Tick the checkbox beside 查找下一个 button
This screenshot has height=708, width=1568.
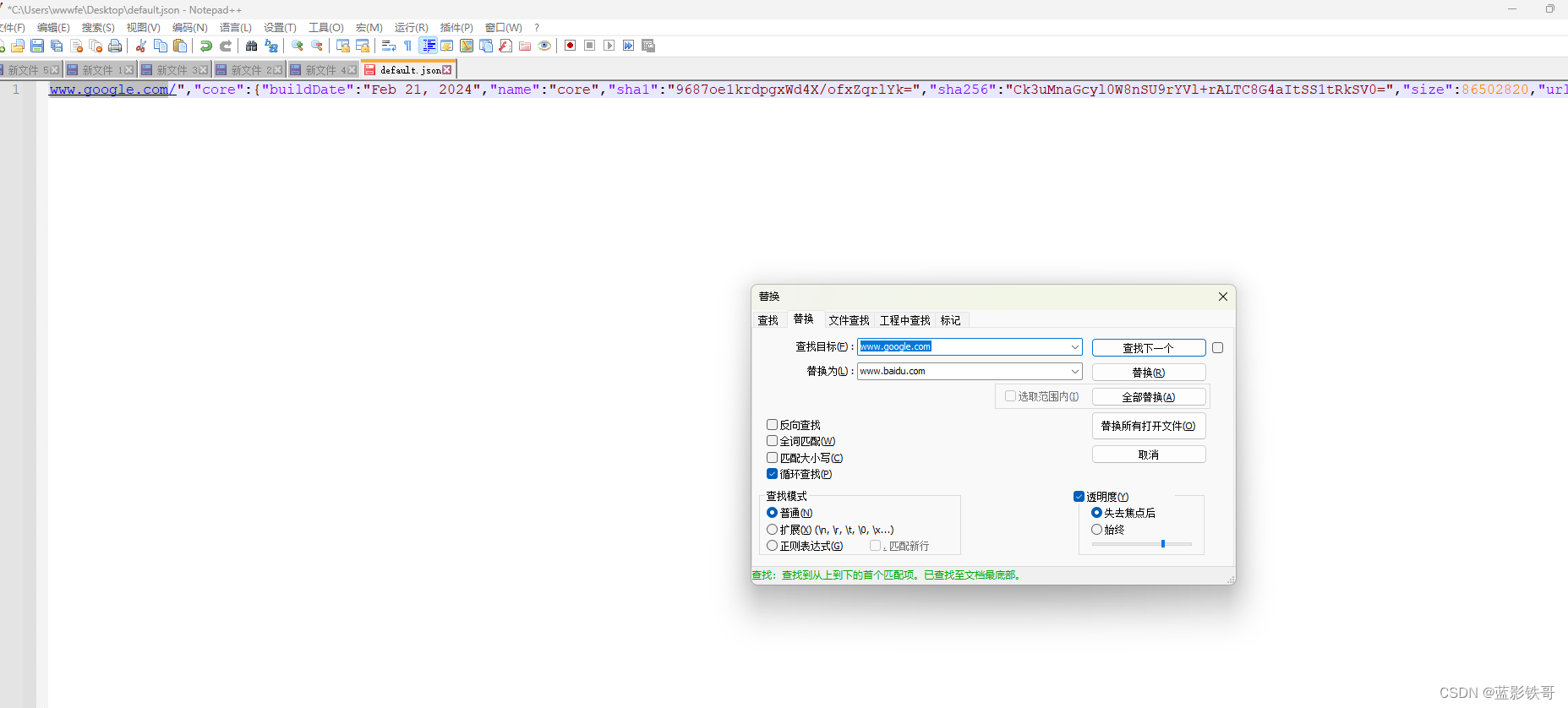[x=1217, y=348]
